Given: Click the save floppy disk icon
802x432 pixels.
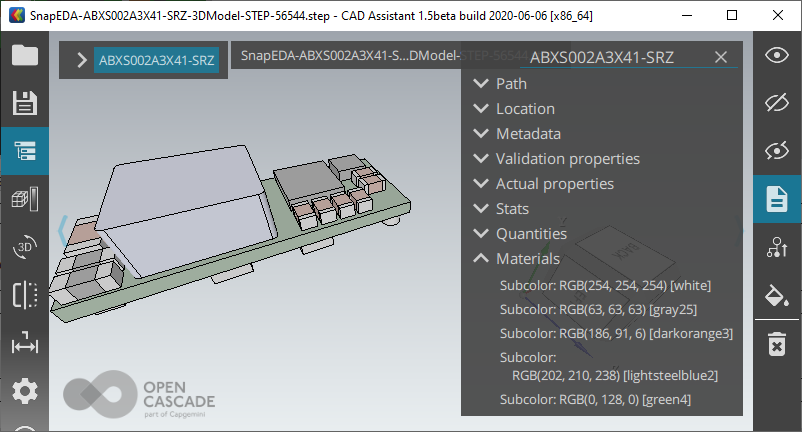Looking at the screenshot, I should click(x=24, y=102).
